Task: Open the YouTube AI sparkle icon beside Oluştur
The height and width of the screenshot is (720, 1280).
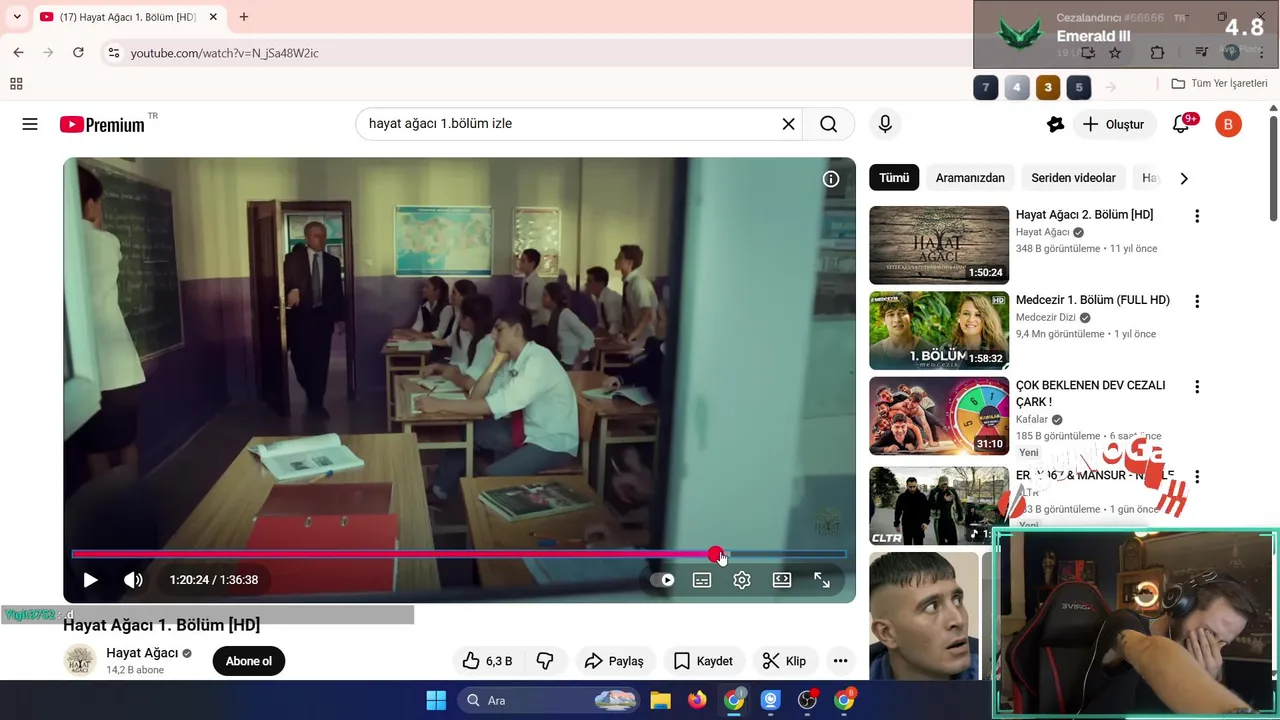Action: point(1055,124)
